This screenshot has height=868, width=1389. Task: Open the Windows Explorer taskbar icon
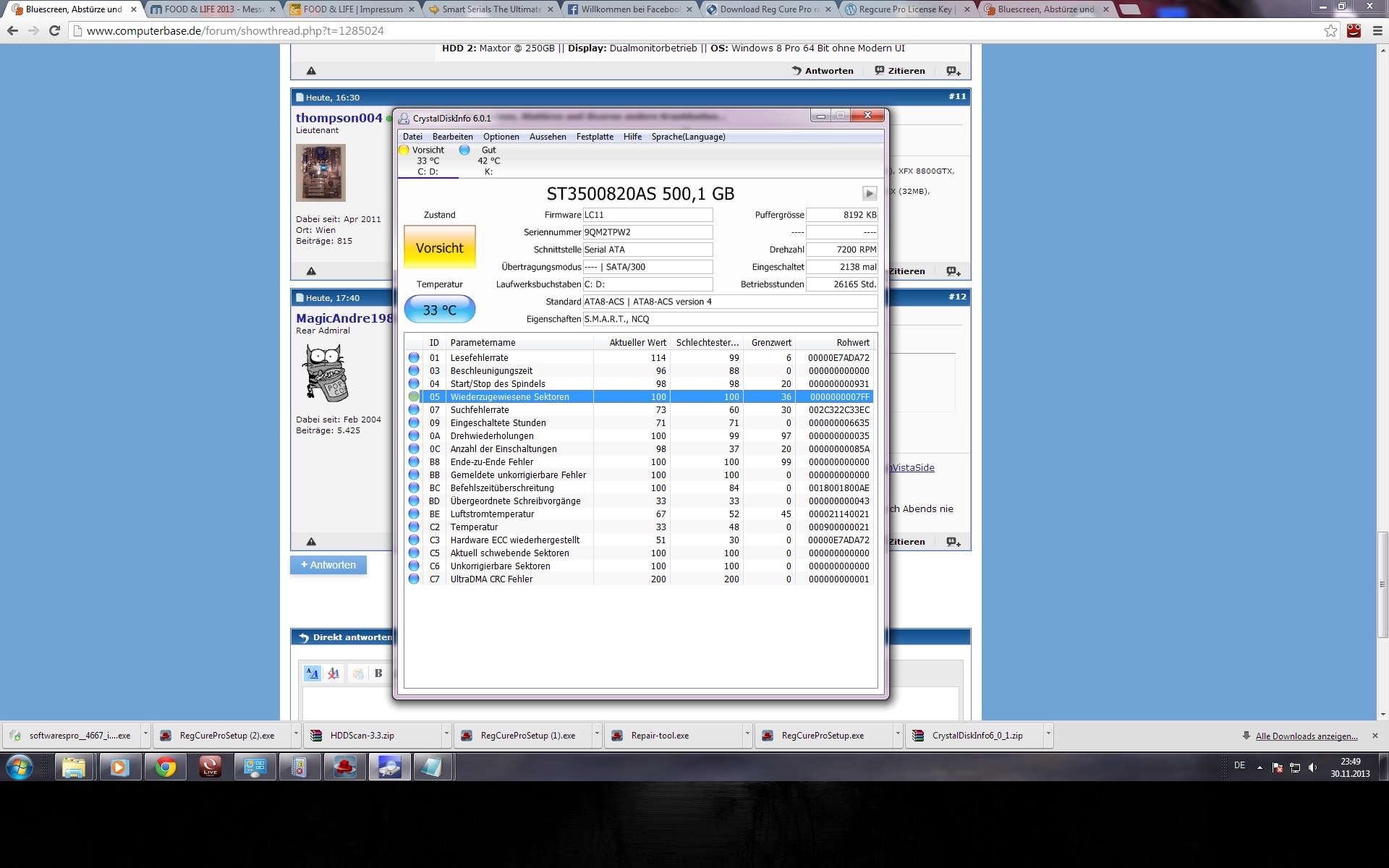(73, 767)
